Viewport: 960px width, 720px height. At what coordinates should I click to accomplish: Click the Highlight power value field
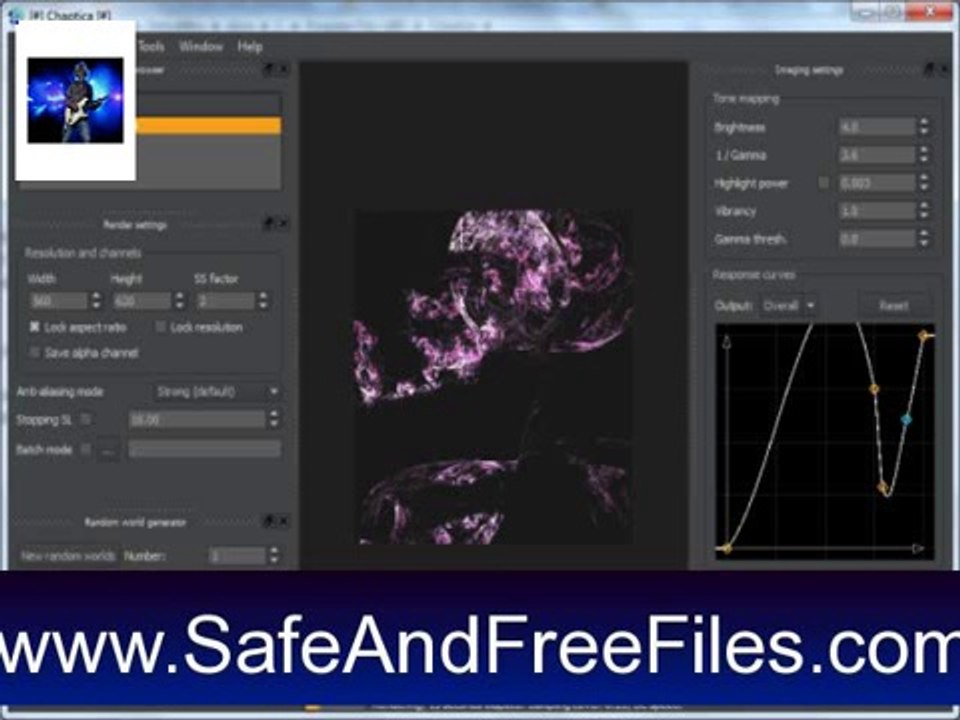tap(877, 182)
